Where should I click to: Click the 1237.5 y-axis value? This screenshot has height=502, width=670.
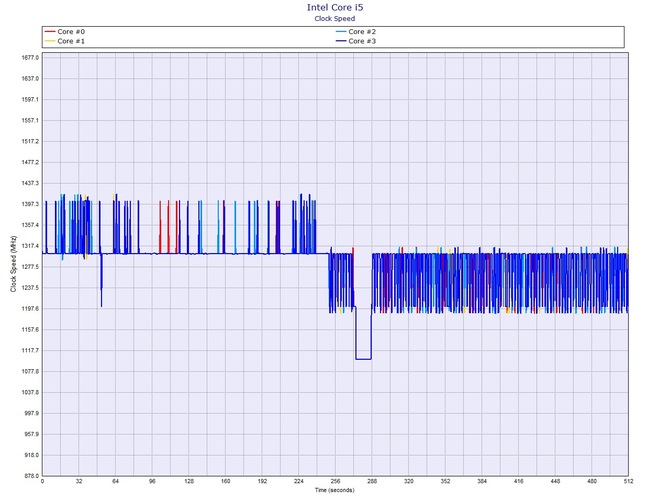pos(30,288)
